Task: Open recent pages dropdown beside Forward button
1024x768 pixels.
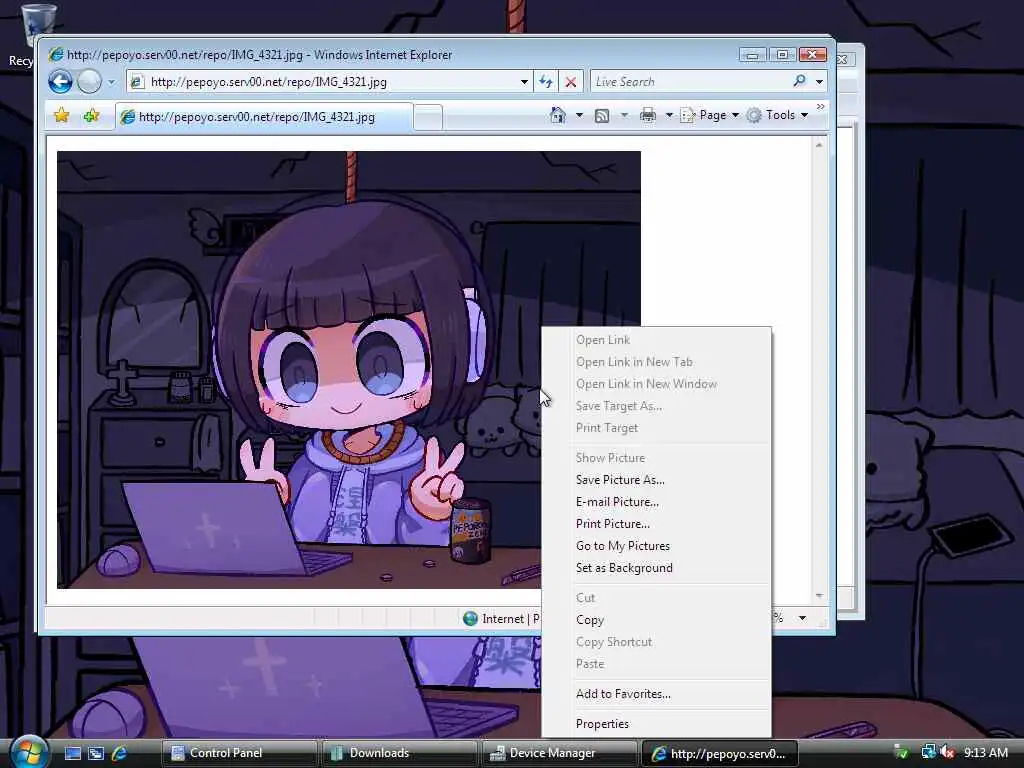Action: 111,82
